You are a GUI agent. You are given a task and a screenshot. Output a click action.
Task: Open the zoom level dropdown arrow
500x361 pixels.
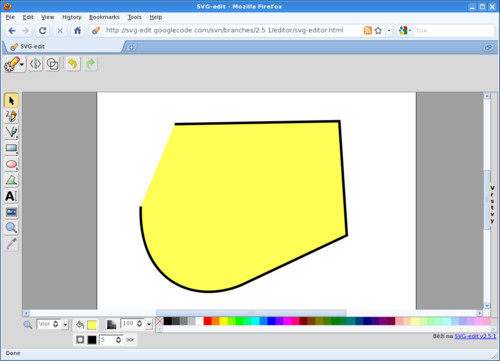point(65,324)
